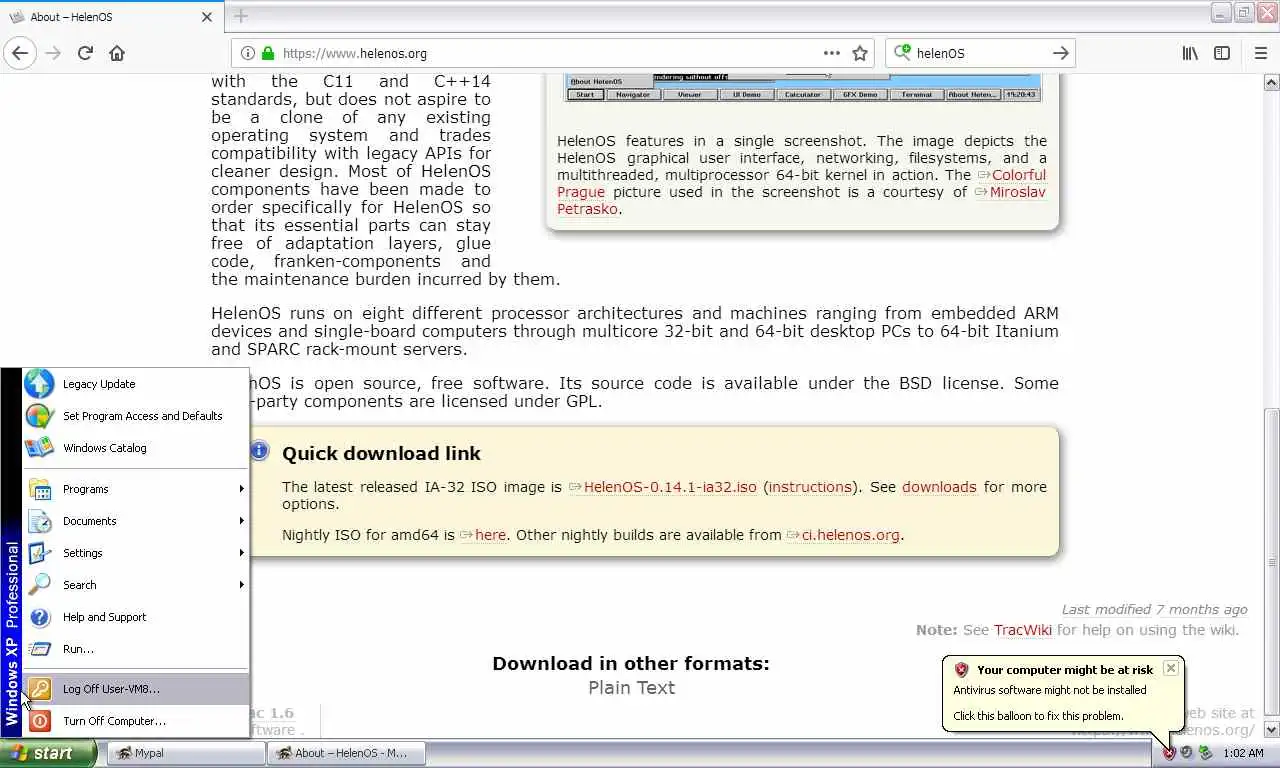Show site information via the info icon
This screenshot has height=768, width=1280.
click(x=248, y=53)
